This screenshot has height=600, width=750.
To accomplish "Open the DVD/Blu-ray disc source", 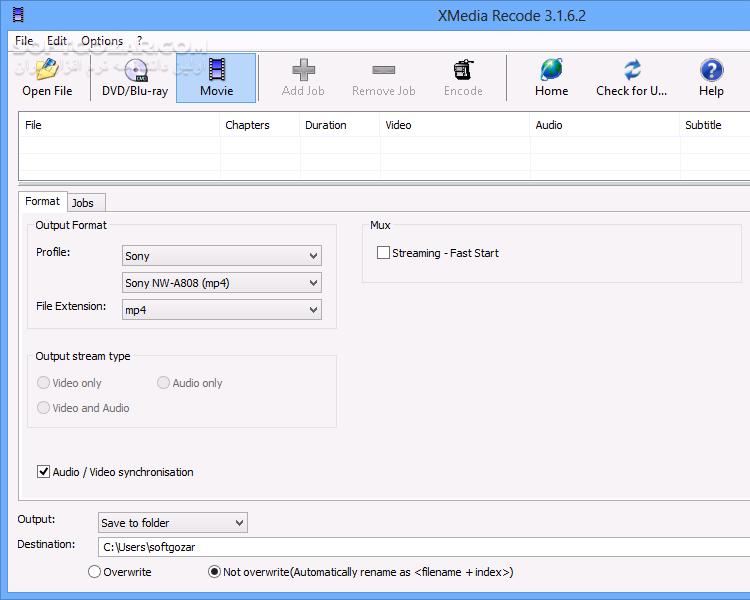I will click(x=135, y=78).
